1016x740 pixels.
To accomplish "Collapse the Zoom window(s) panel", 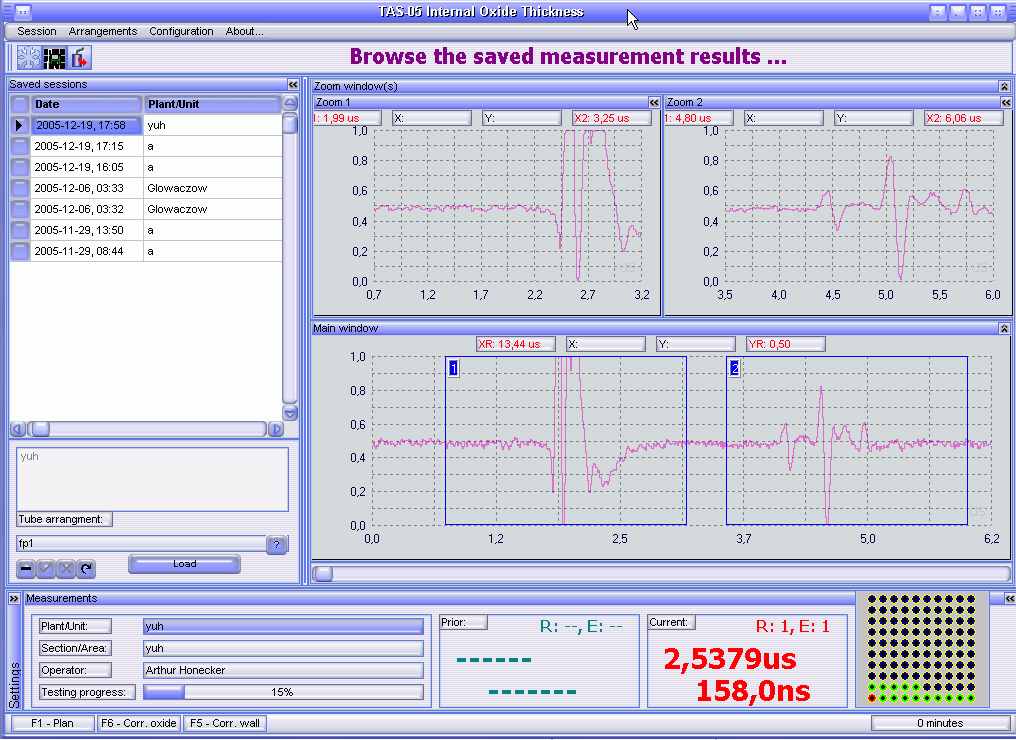I will pyautogui.click(x=1004, y=87).
